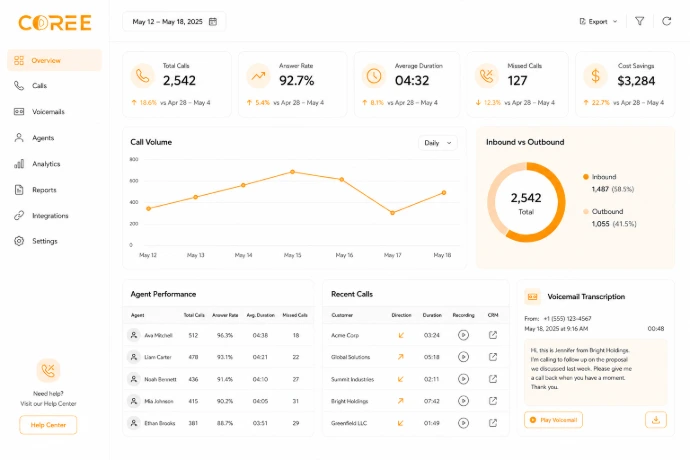This screenshot has width=690, height=460.
Task: Go to Calls in the sidebar
Action: pos(39,86)
